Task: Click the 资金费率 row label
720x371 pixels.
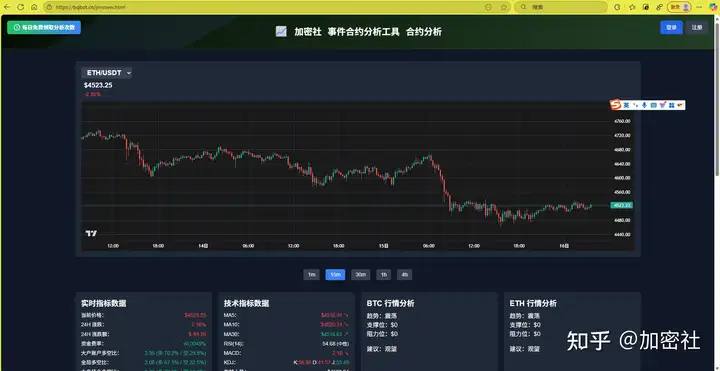Action: point(93,343)
